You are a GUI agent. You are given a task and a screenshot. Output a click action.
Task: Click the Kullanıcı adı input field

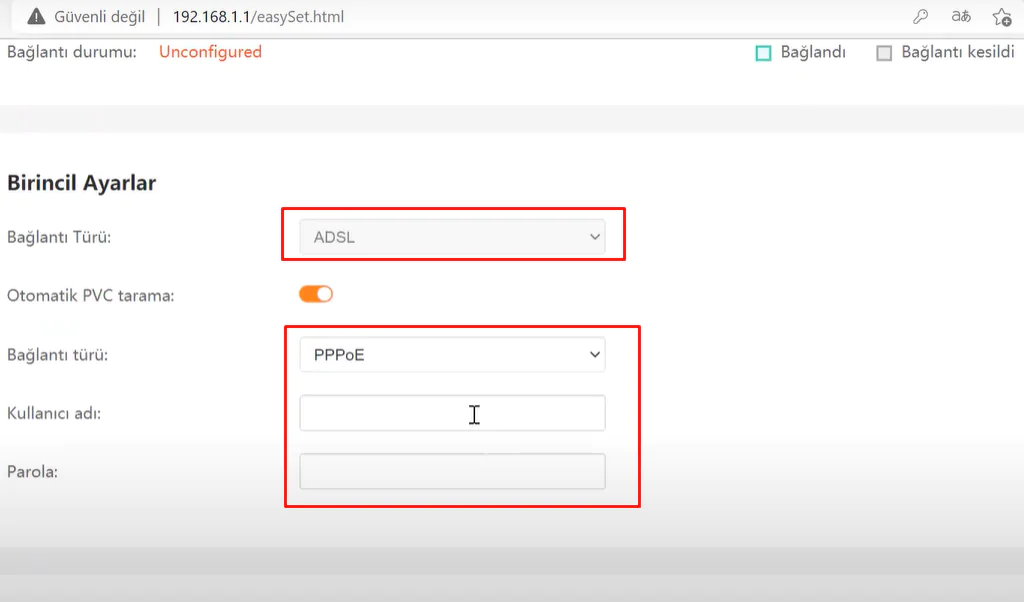pos(452,413)
